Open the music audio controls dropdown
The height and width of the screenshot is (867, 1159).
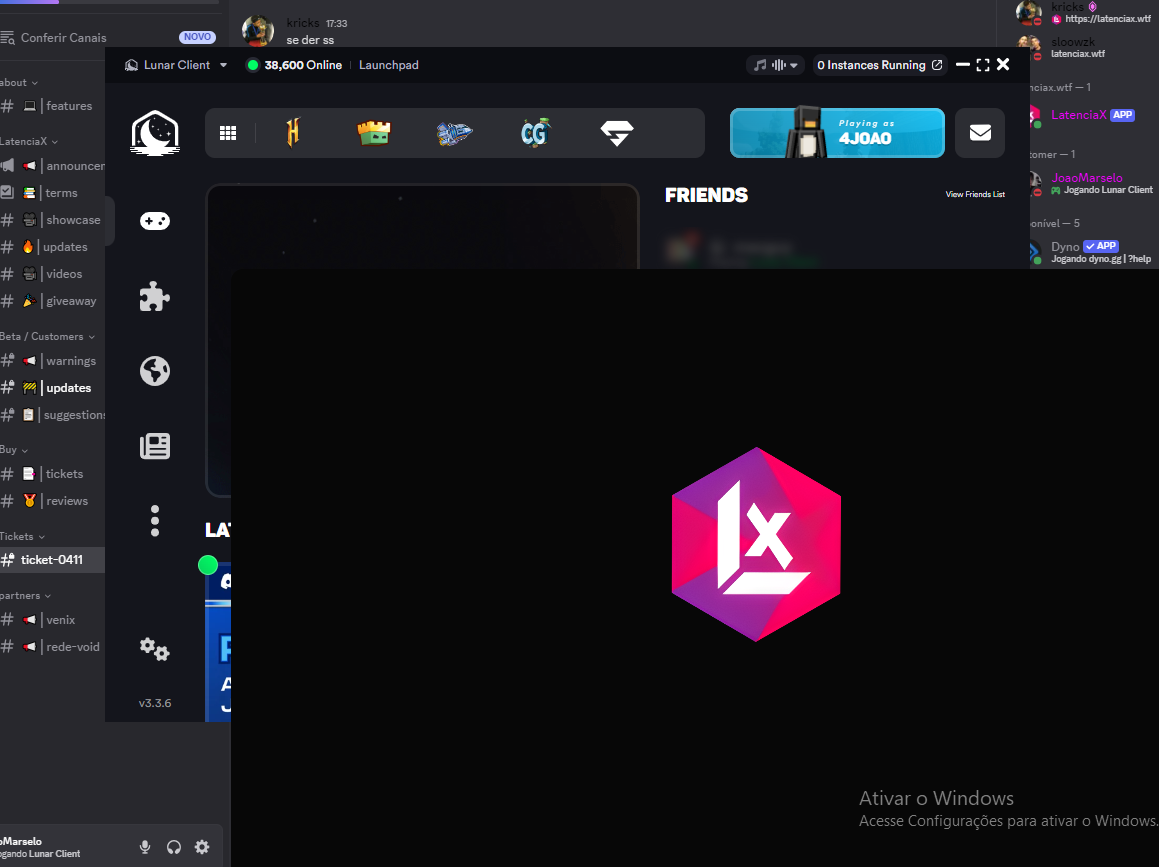(775, 65)
